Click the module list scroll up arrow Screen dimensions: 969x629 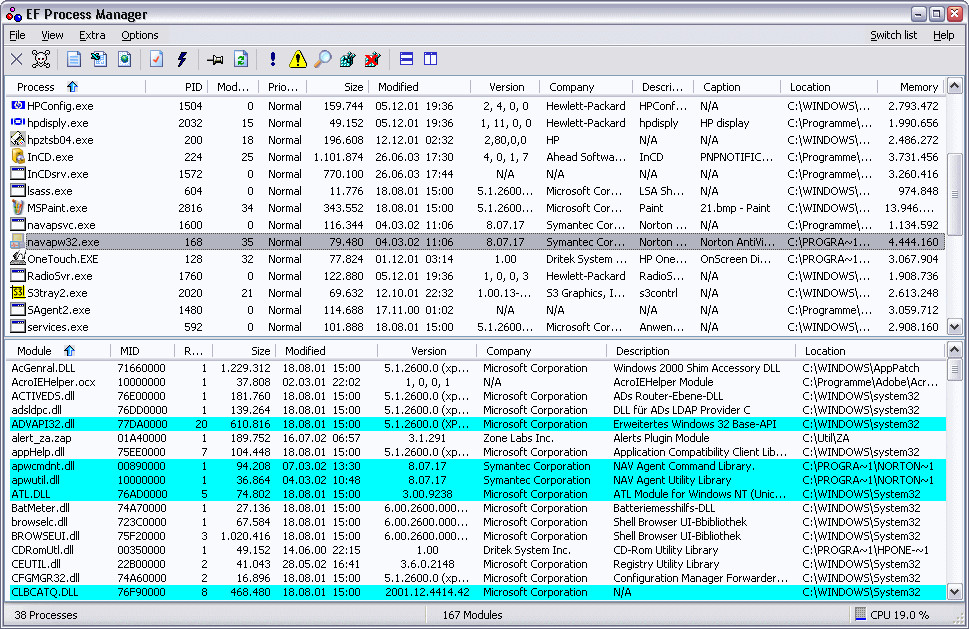tap(955, 350)
